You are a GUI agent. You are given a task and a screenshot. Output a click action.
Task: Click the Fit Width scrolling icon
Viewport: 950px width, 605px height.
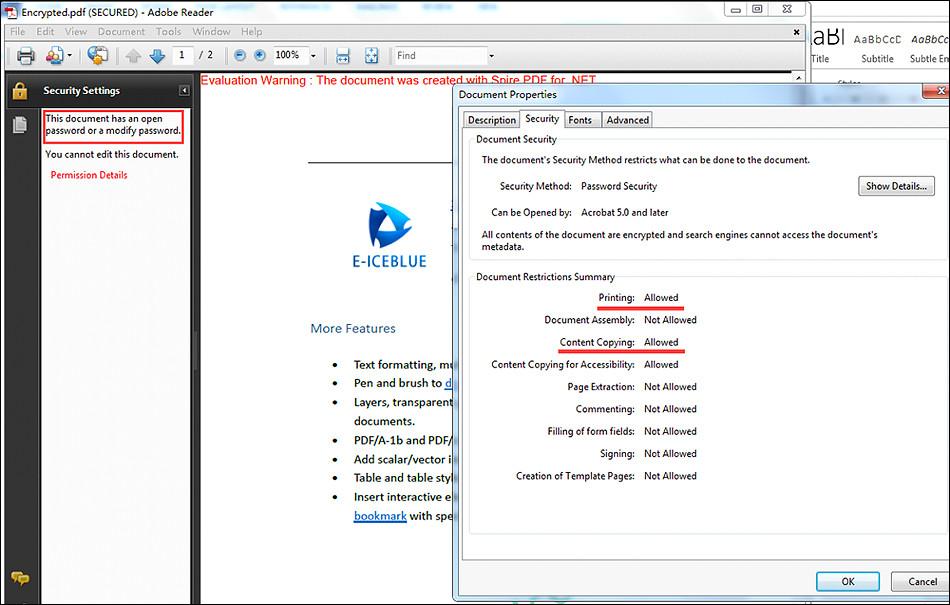click(343, 56)
